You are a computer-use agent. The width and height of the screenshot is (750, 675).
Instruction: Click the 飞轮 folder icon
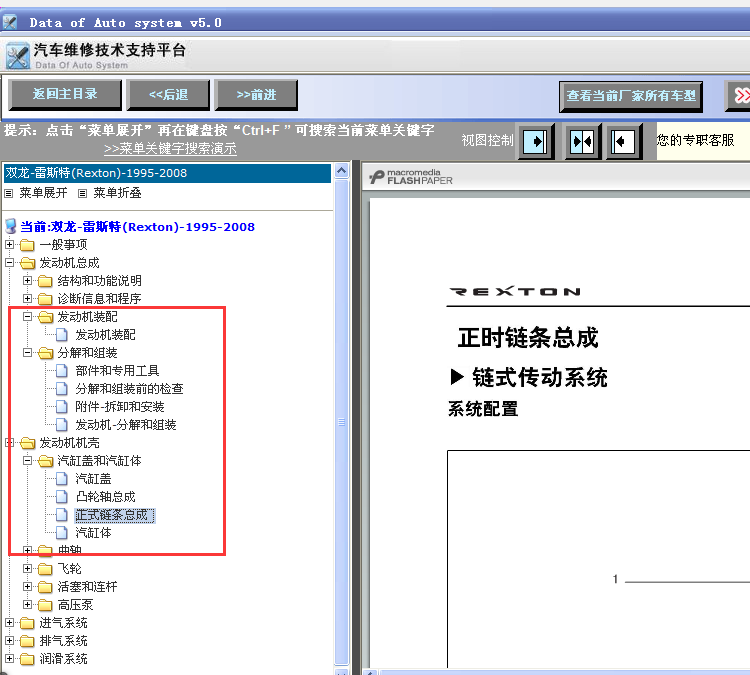point(45,569)
